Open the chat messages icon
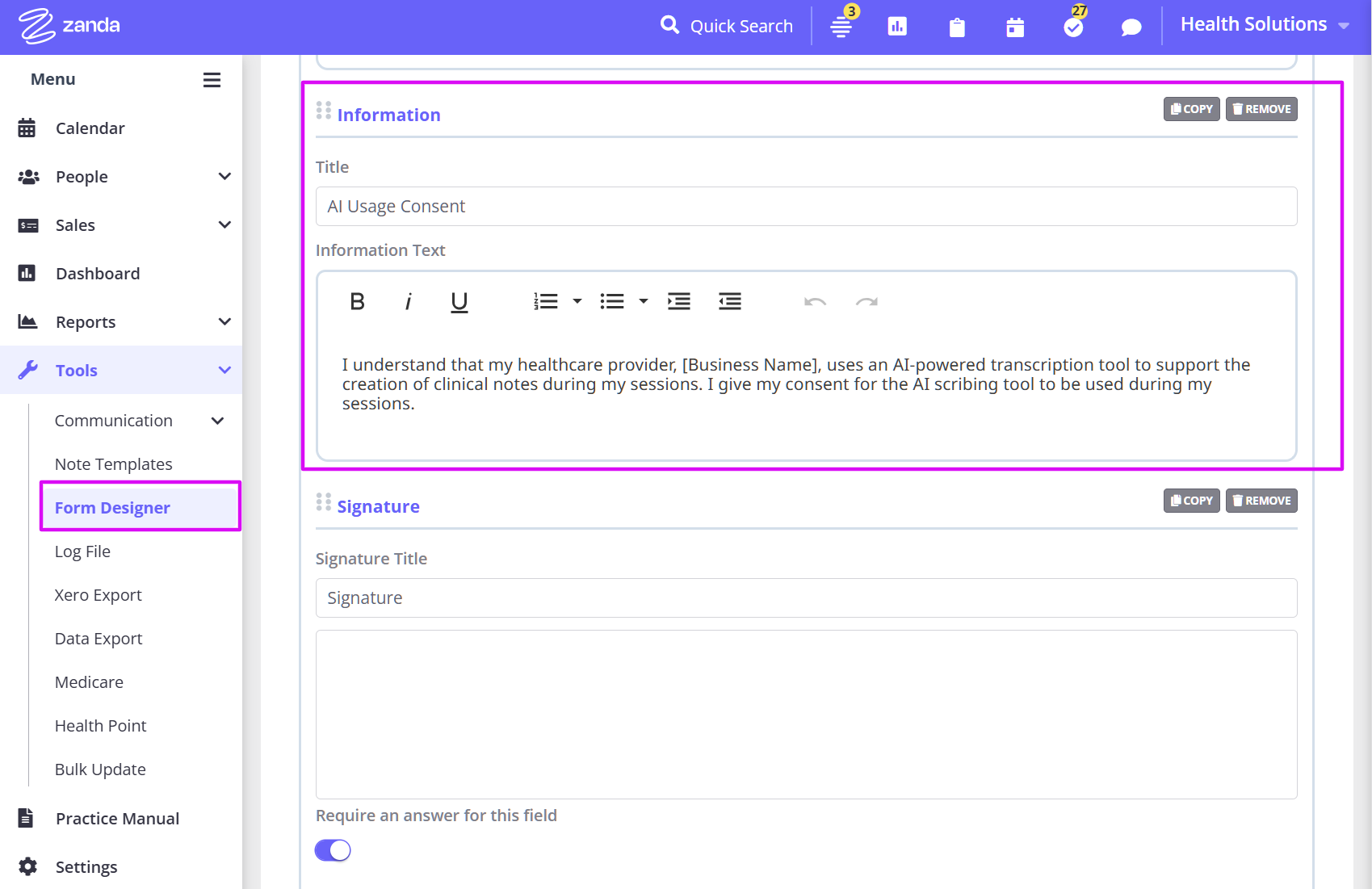 (1131, 27)
